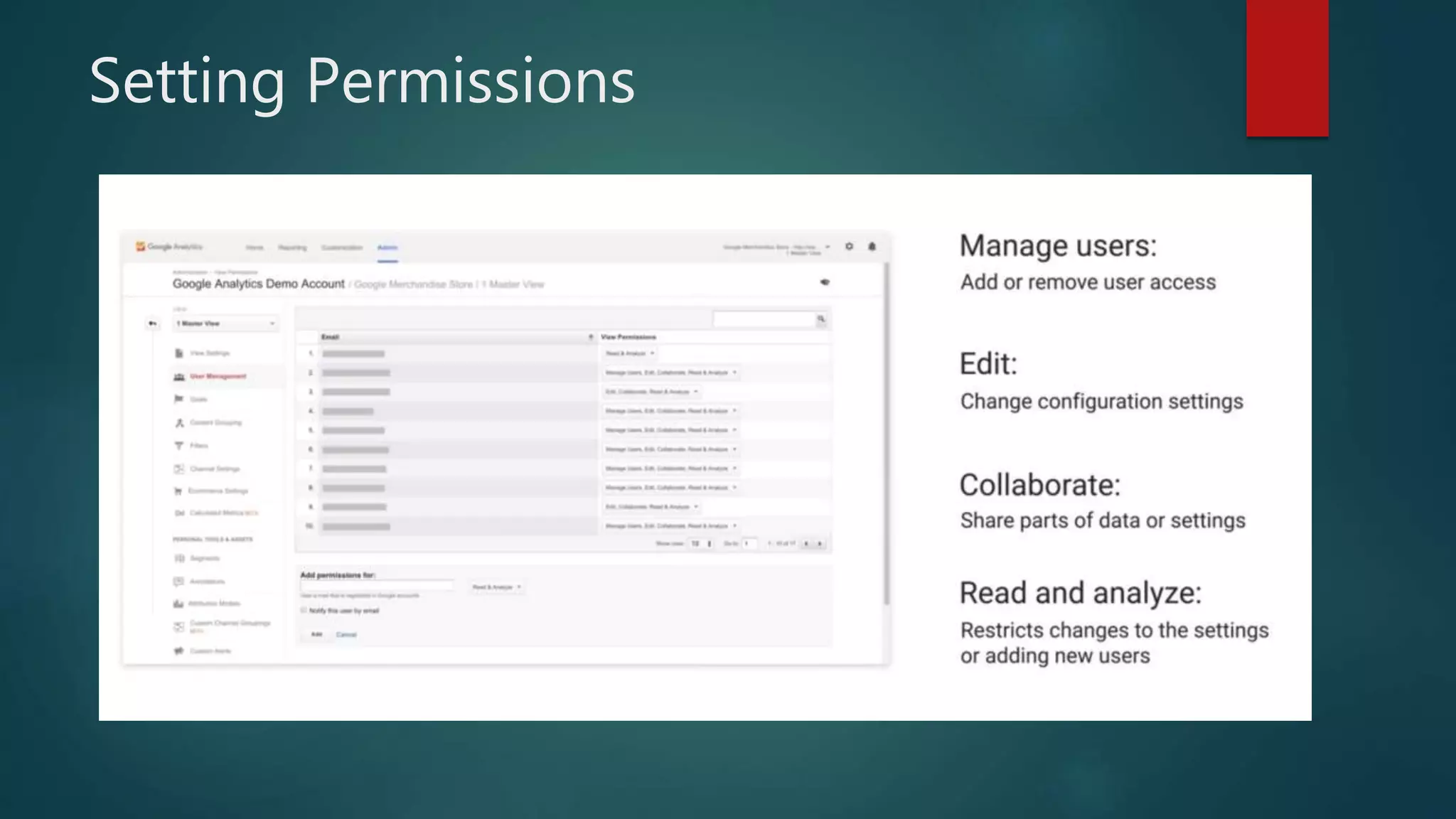1456x819 pixels.
Task: Open row 1 Read & Analyze permissions dropdown
Action: pos(630,353)
